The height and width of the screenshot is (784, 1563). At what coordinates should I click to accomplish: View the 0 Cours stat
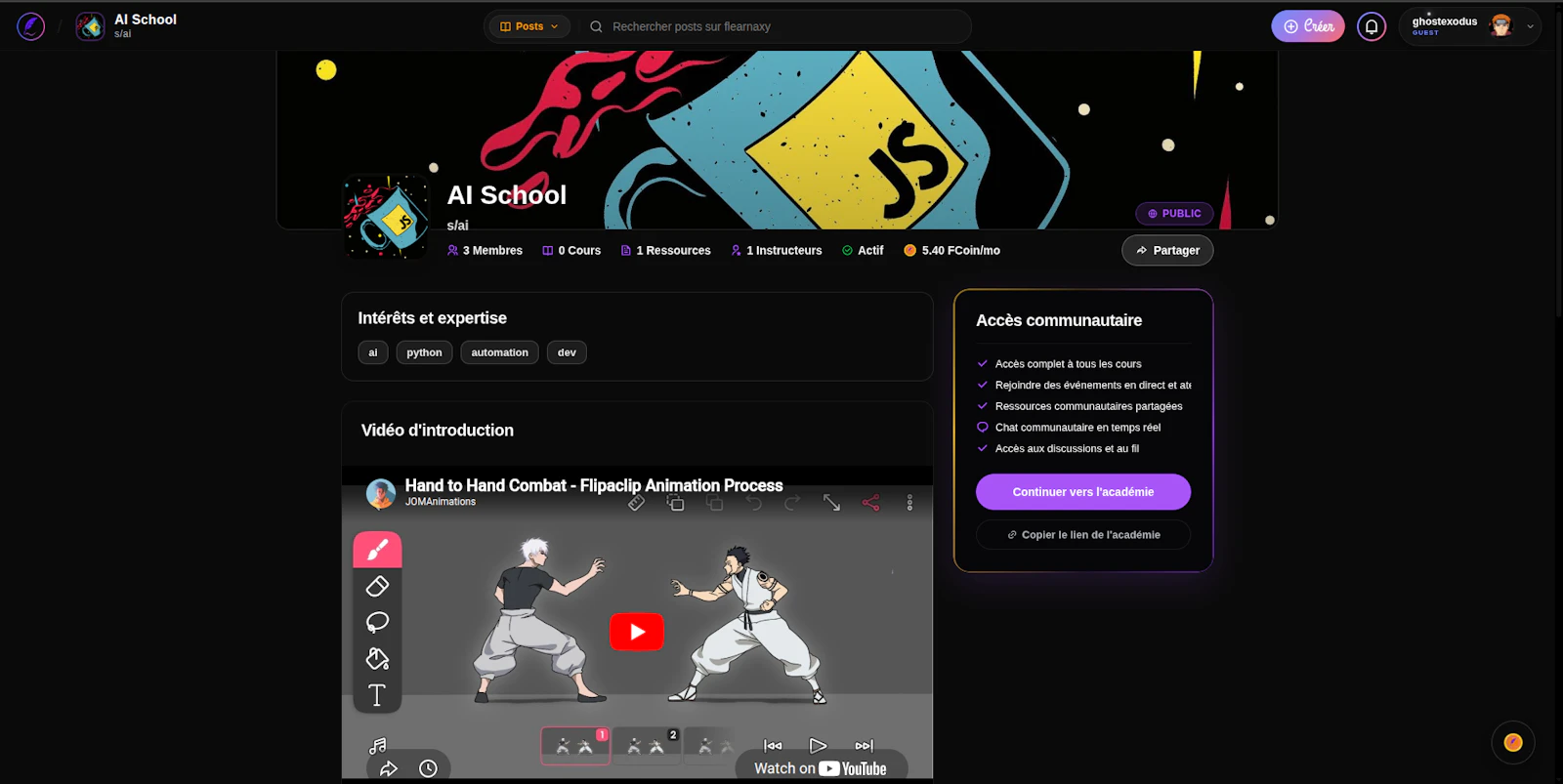point(571,250)
